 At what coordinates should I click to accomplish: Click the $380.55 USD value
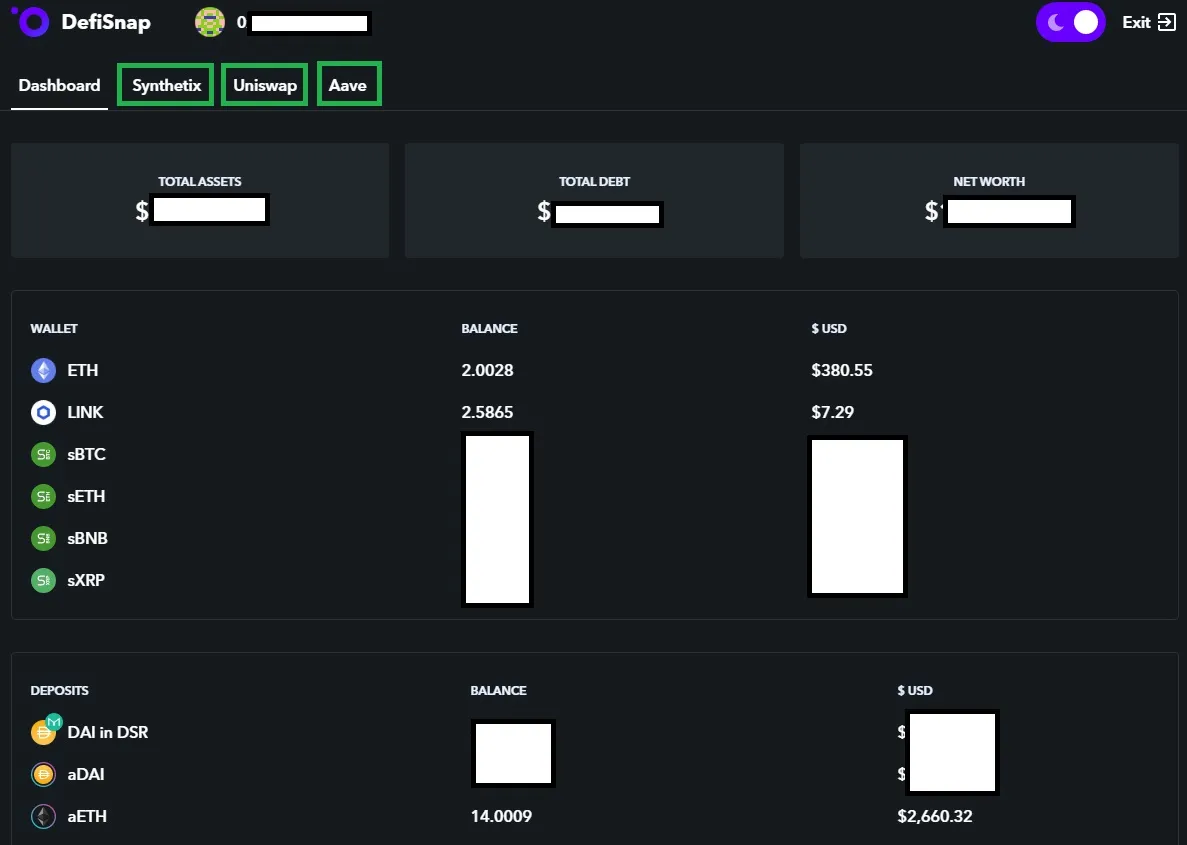point(842,370)
